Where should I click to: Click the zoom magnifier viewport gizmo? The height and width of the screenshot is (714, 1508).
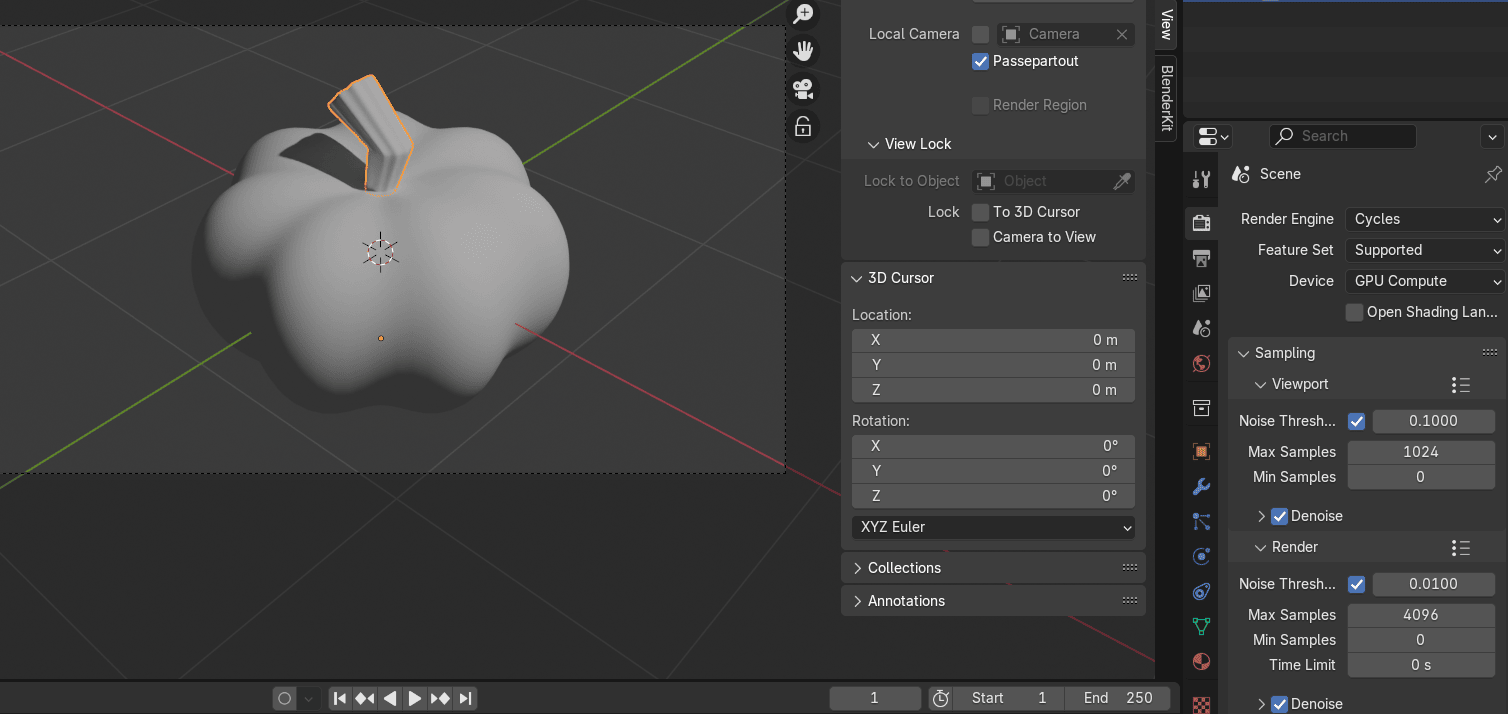pos(803,14)
